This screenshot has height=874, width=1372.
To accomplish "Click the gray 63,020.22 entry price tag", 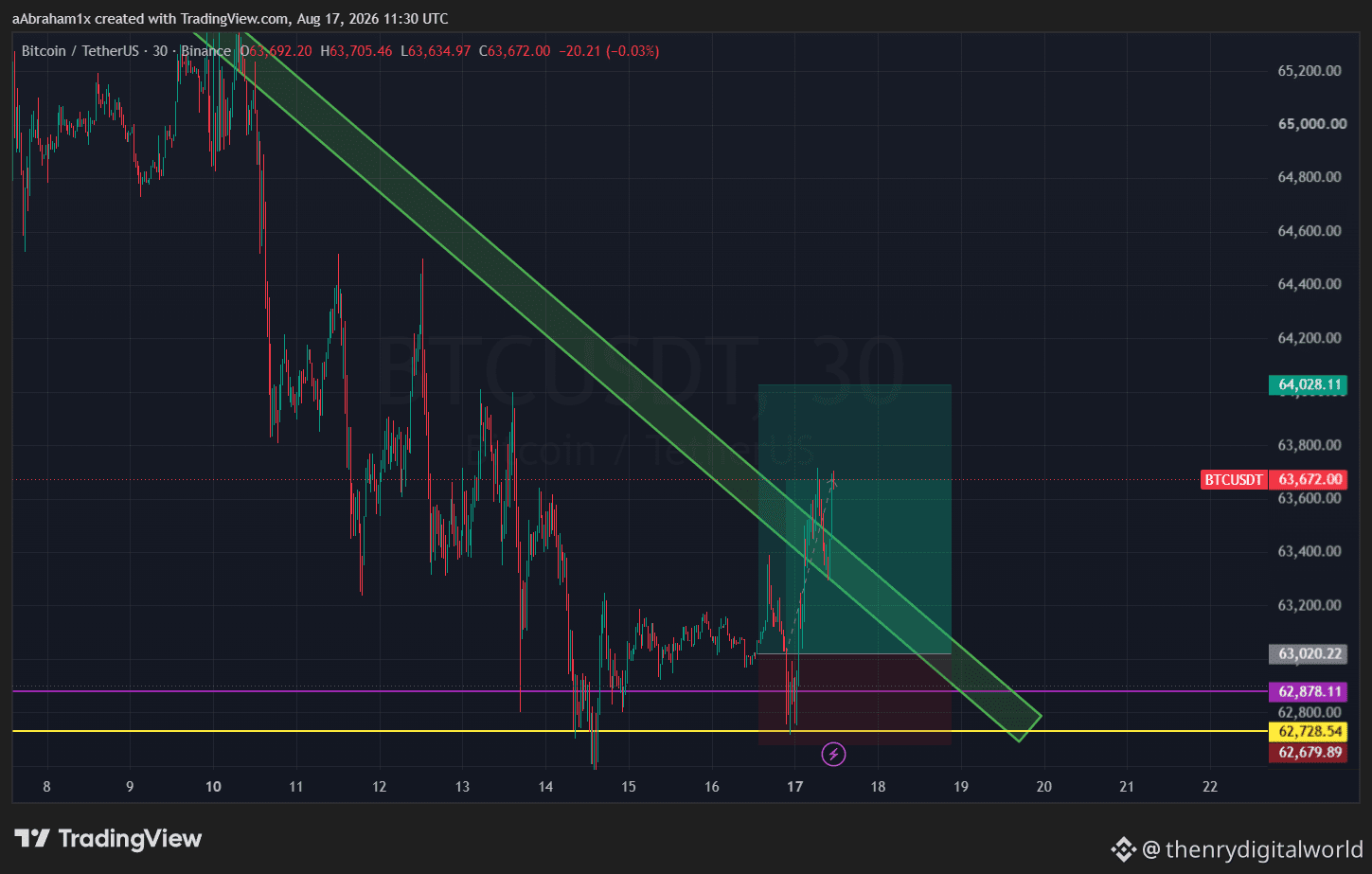I will 1309,653.
